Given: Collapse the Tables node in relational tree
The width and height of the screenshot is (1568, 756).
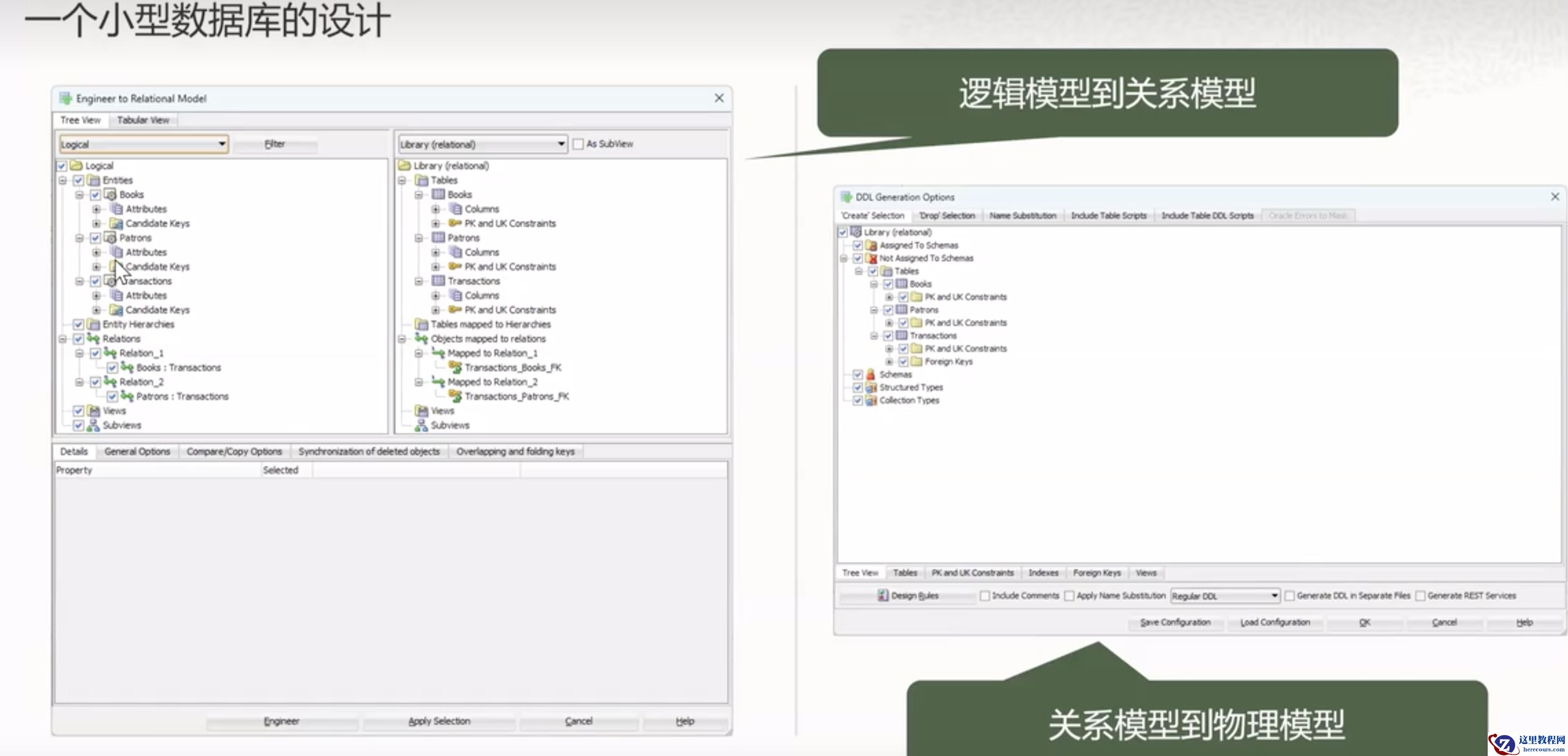Looking at the screenshot, I should coord(402,180).
